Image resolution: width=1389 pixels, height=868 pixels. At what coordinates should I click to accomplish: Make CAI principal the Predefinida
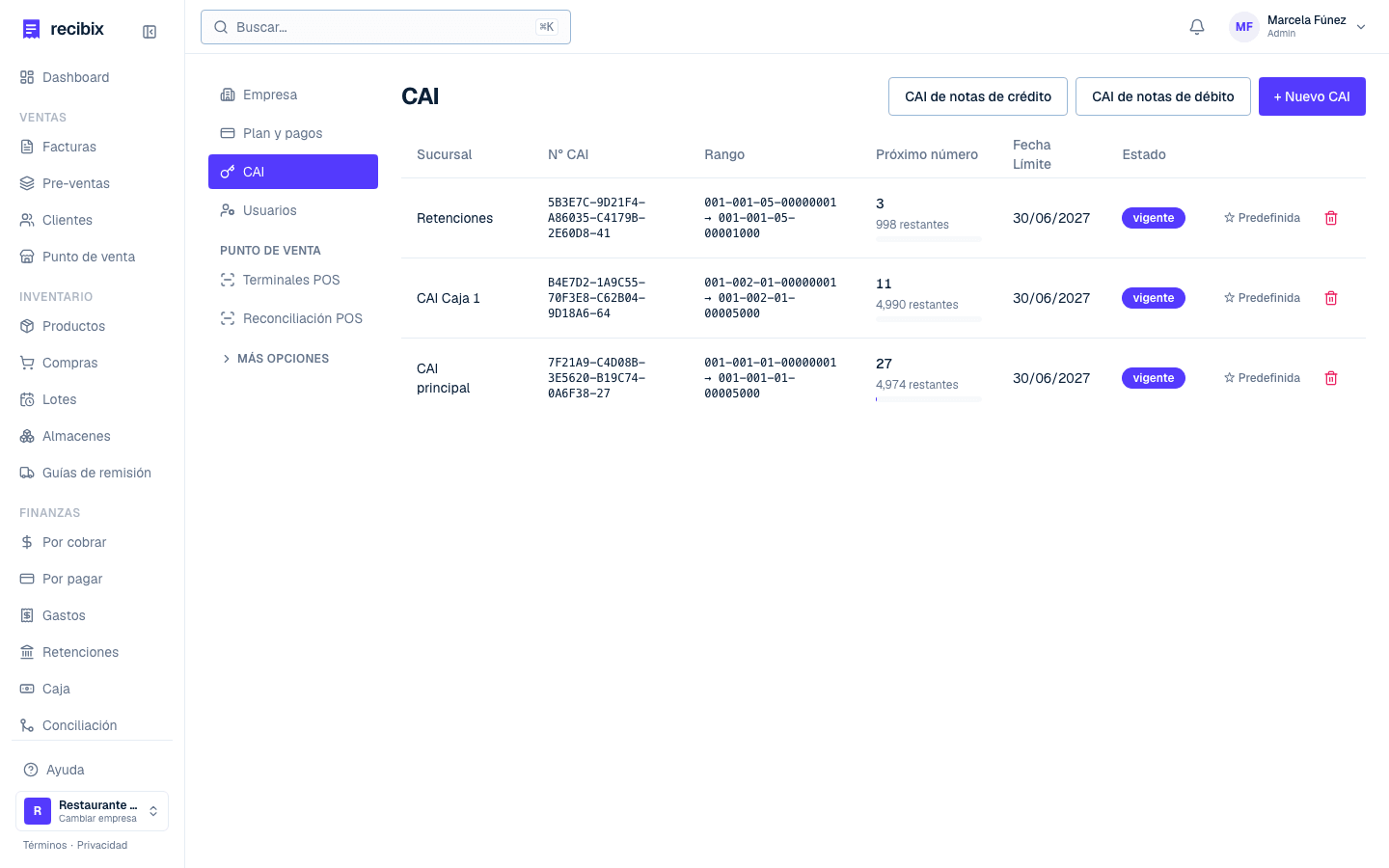point(1262,378)
